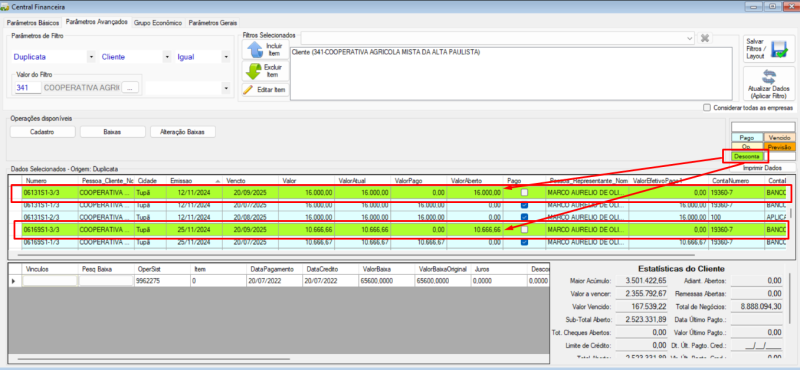
Task: Click the filter value code field 341
Action: [x=28, y=88]
